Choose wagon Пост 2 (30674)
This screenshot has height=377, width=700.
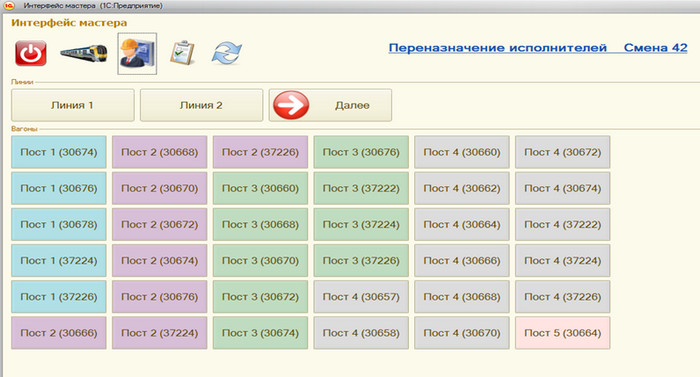(159, 260)
